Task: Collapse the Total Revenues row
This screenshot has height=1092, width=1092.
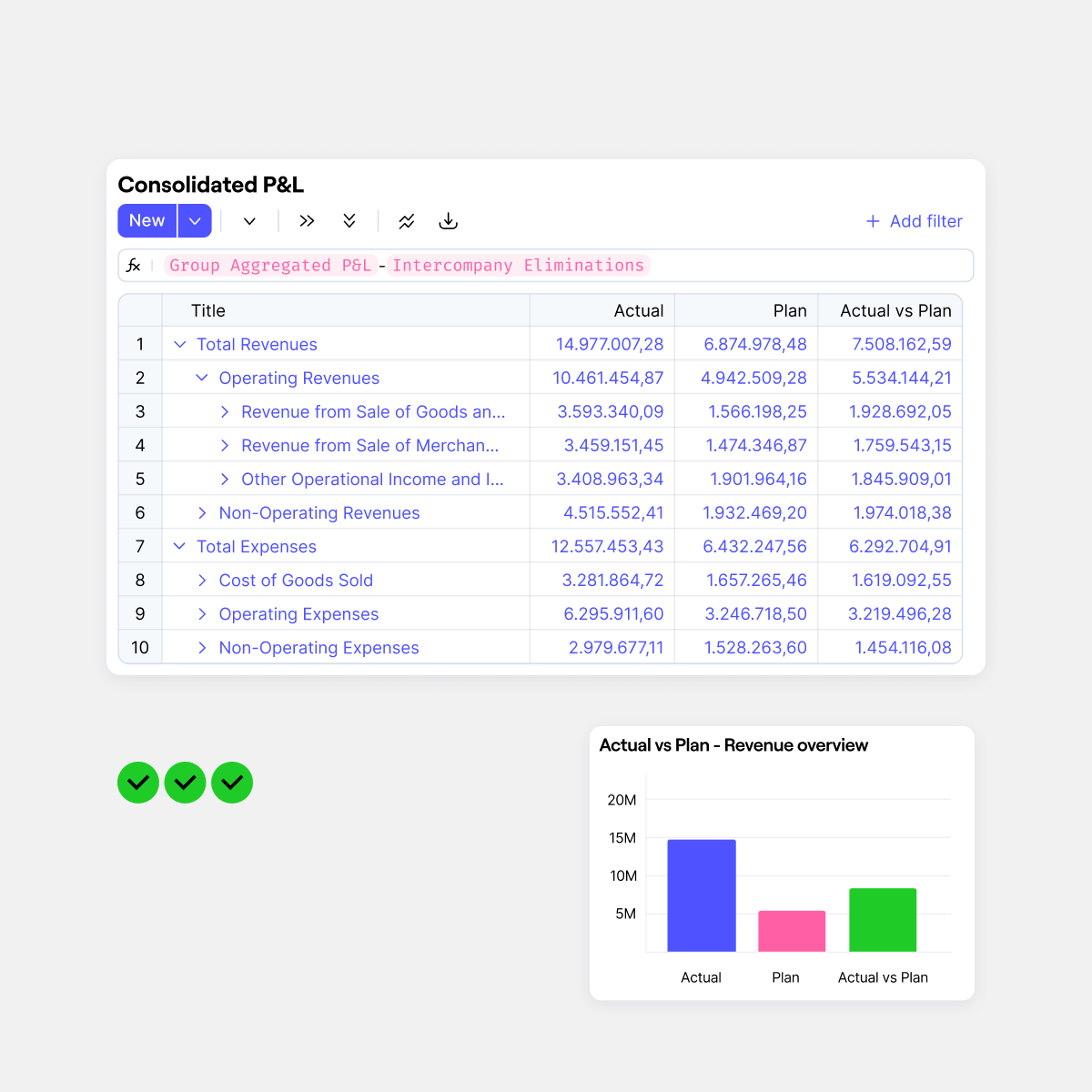Action: 180,344
